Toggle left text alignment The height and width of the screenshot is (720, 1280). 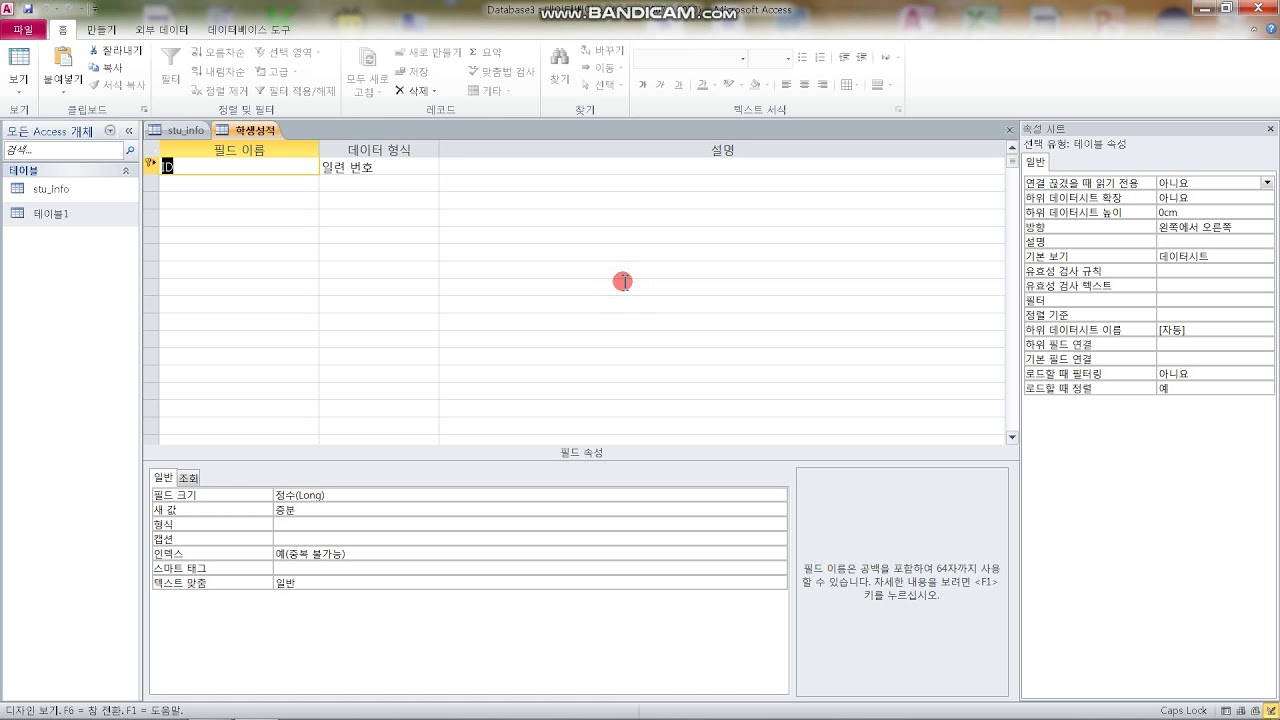point(786,85)
